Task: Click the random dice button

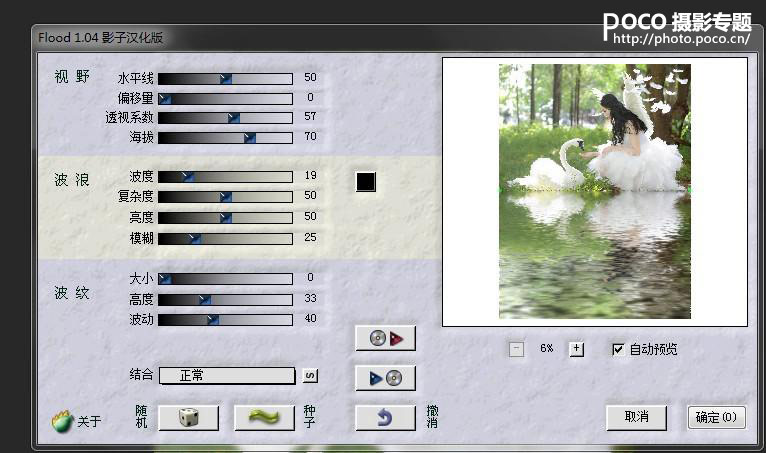Action: coord(188,418)
